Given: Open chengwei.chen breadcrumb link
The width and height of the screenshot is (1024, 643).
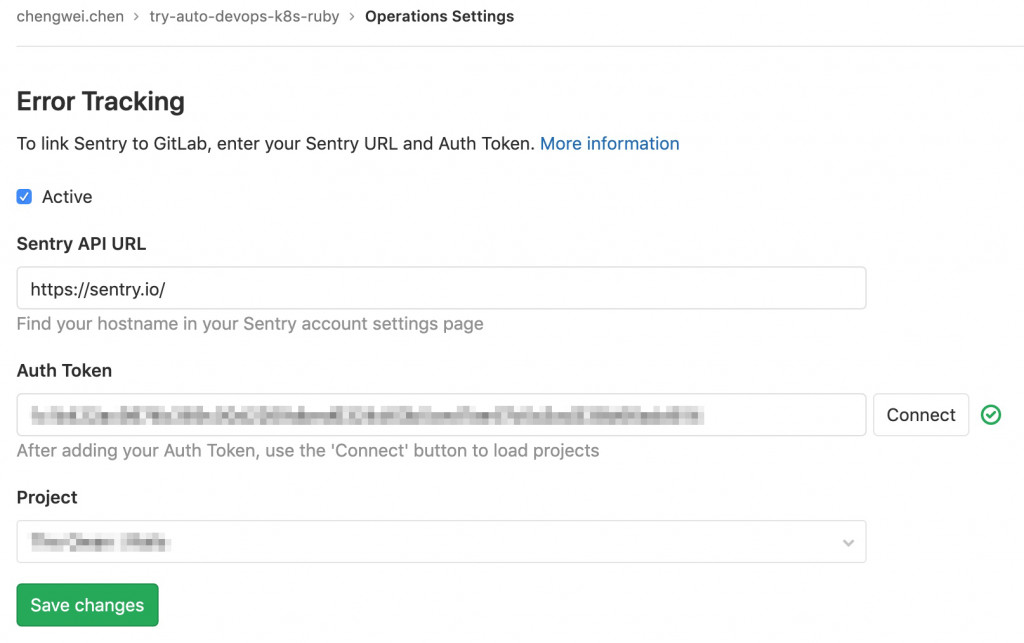Looking at the screenshot, I should 70,17.
